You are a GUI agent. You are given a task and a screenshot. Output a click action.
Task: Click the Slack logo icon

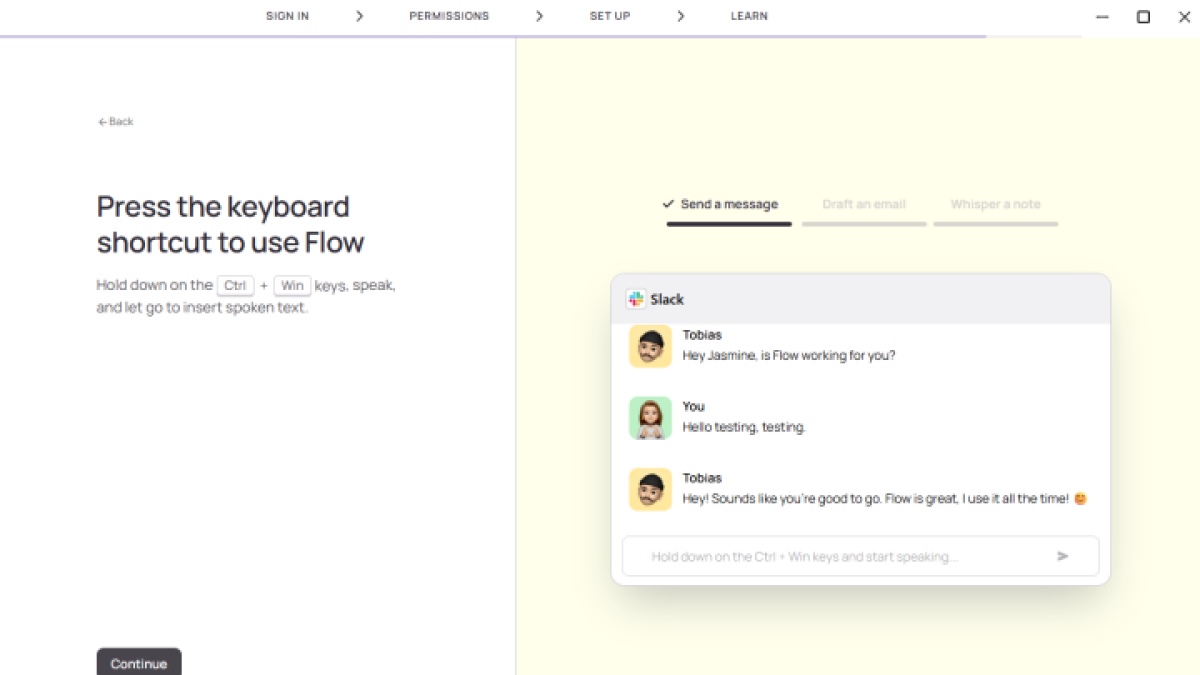(636, 299)
